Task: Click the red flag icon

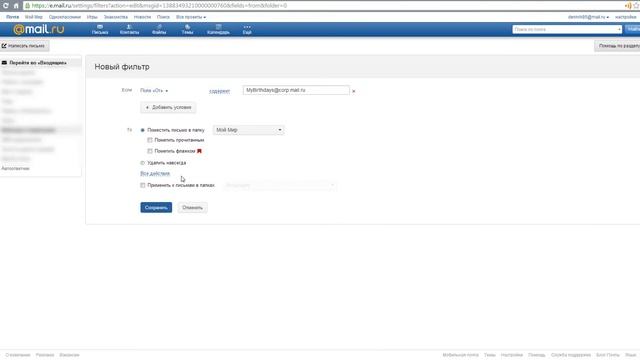Action: pyautogui.click(x=199, y=151)
